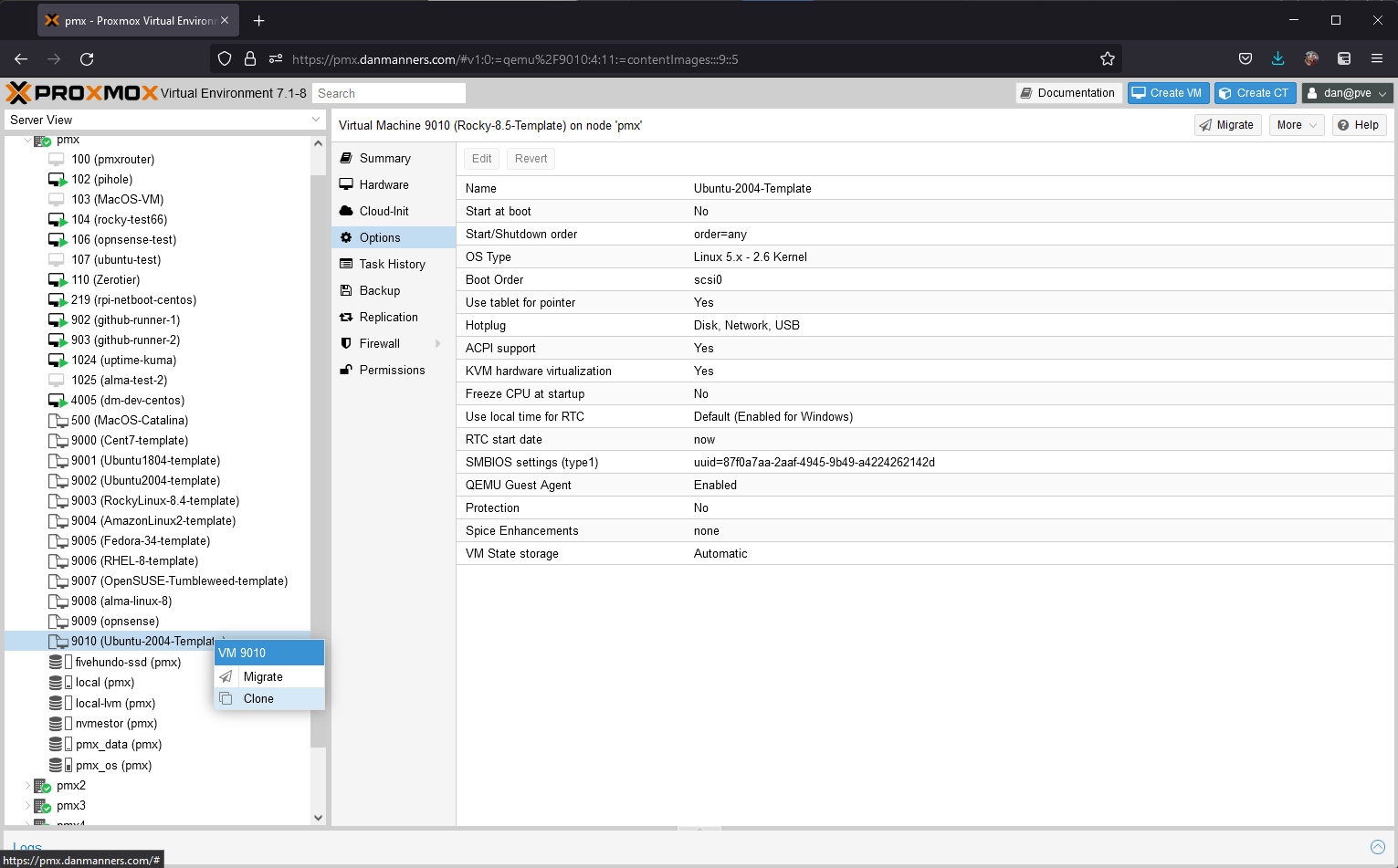Image resolution: width=1398 pixels, height=868 pixels.
Task: Select Migrate in the context menu
Action: click(x=269, y=676)
